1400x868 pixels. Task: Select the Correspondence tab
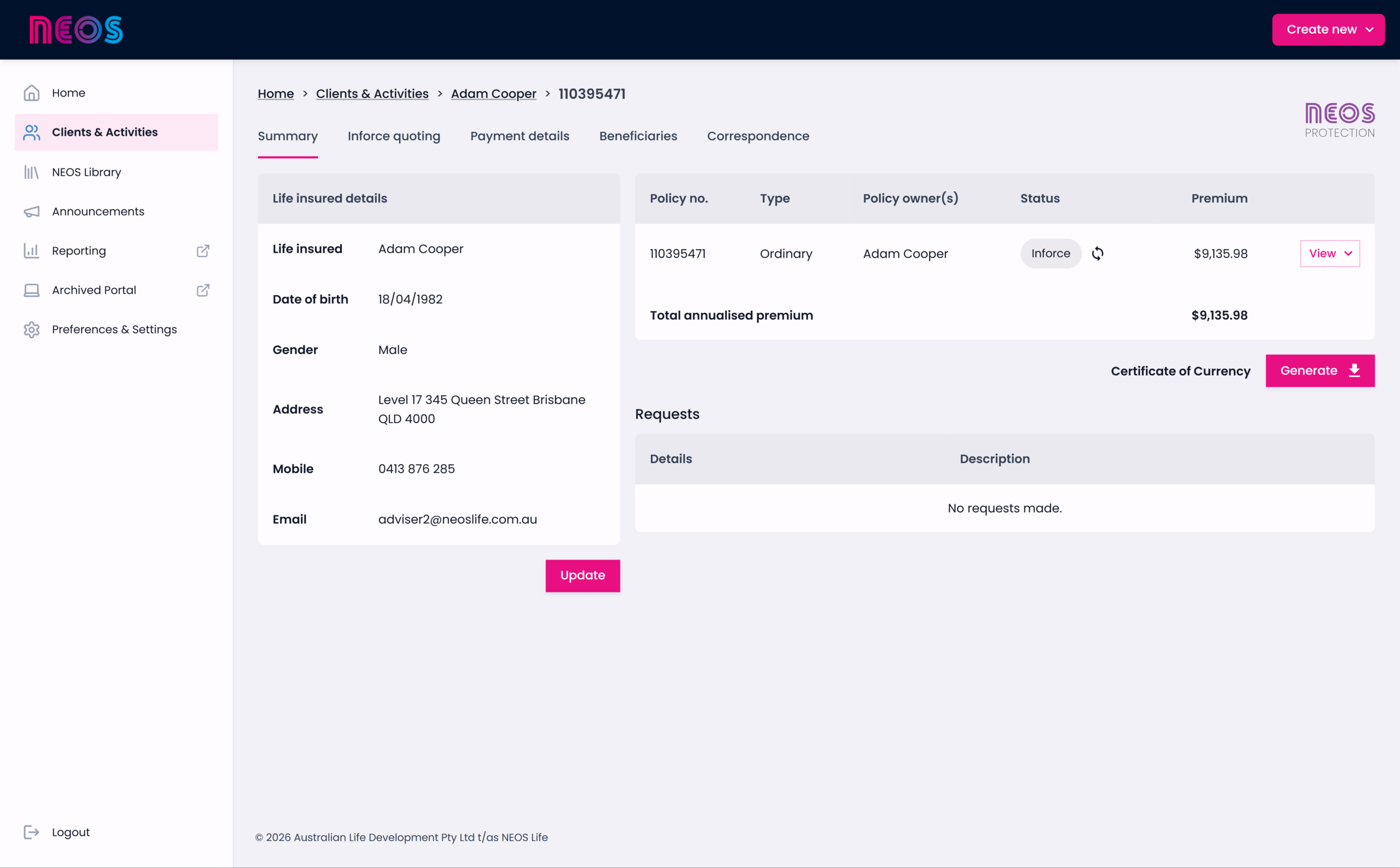click(x=758, y=137)
